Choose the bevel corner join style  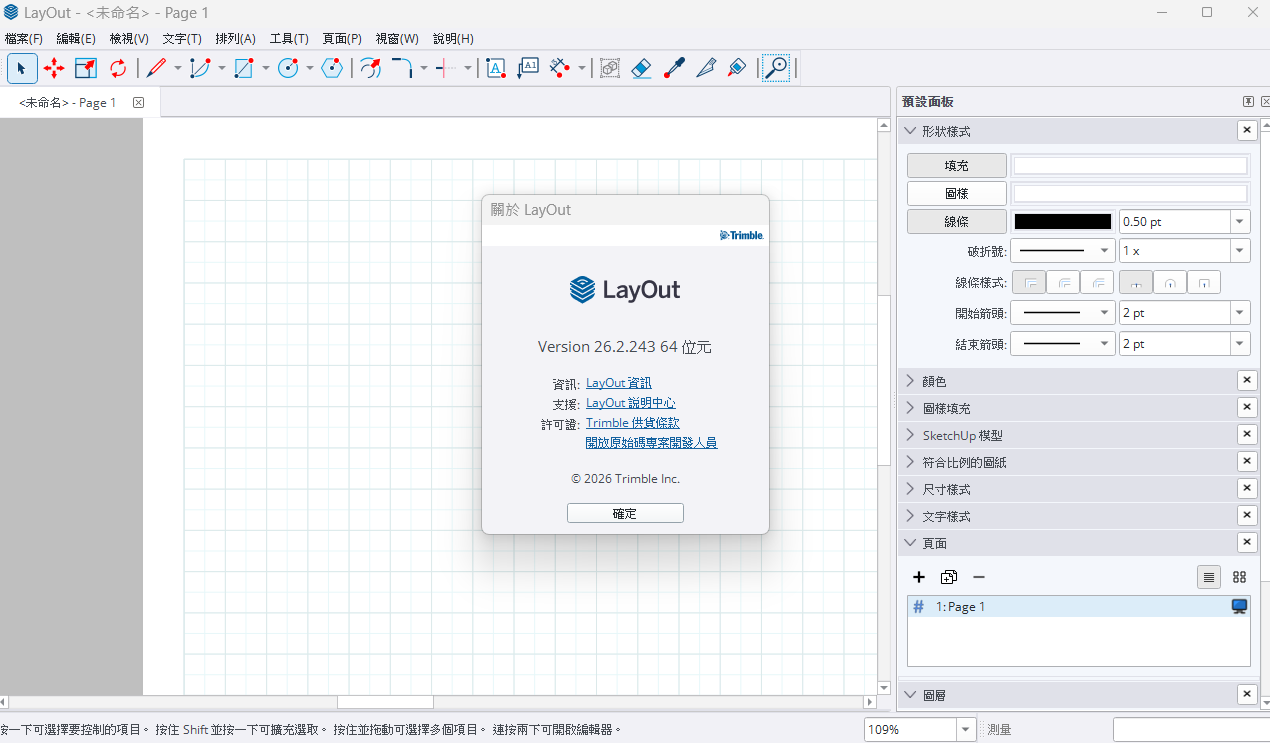(1096, 283)
